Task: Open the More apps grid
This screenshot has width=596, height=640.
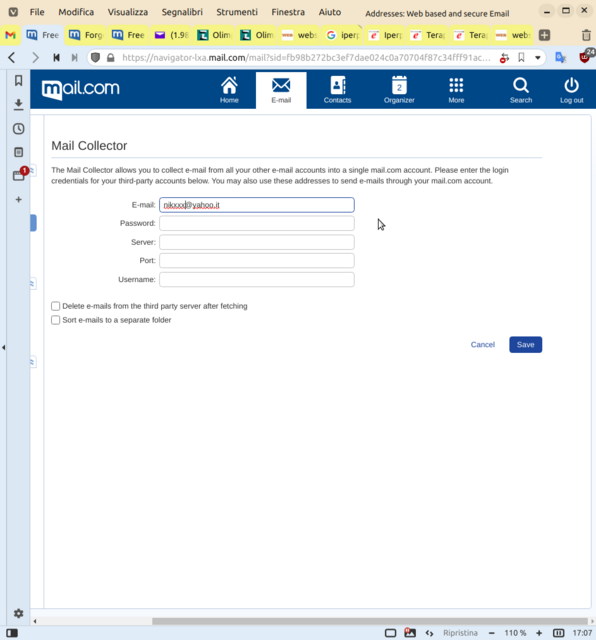Action: 456,90
